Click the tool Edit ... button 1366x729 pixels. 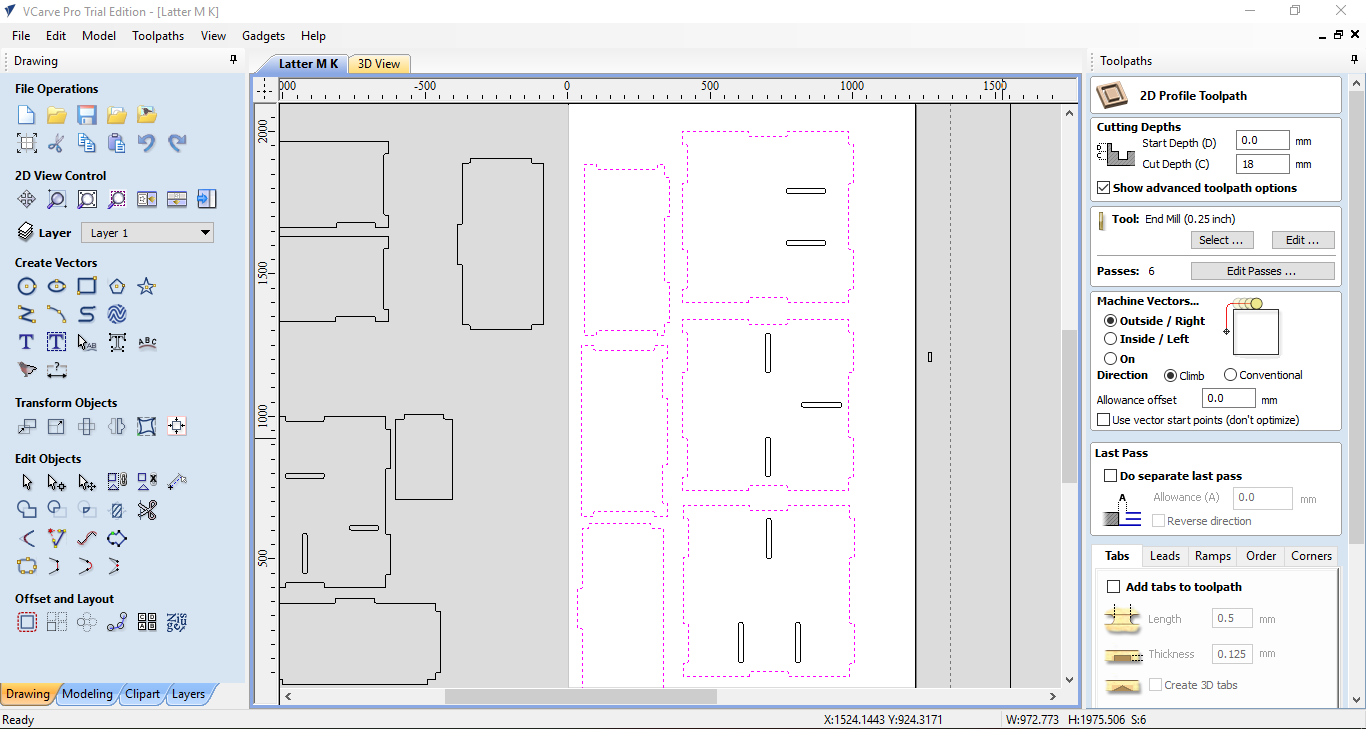click(1303, 240)
